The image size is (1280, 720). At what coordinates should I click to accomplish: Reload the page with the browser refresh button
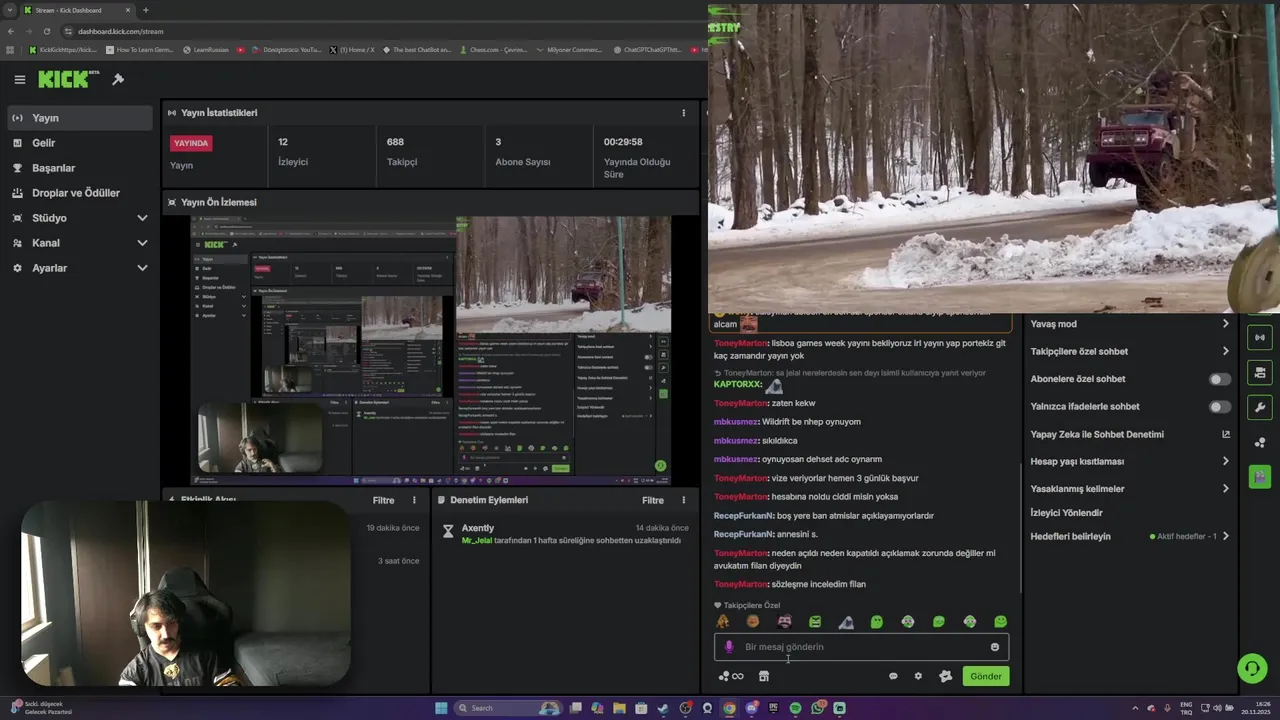[46, 31]
